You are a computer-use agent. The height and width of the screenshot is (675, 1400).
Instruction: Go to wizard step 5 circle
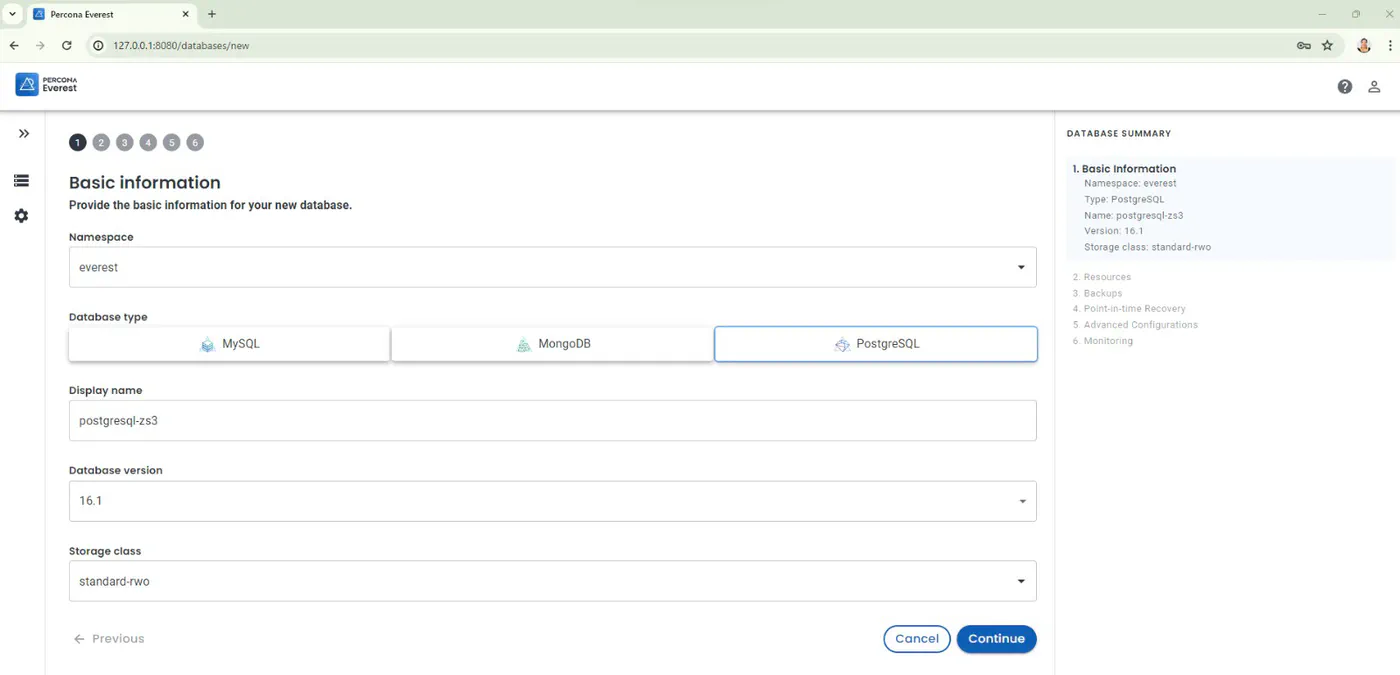point(171,143)
